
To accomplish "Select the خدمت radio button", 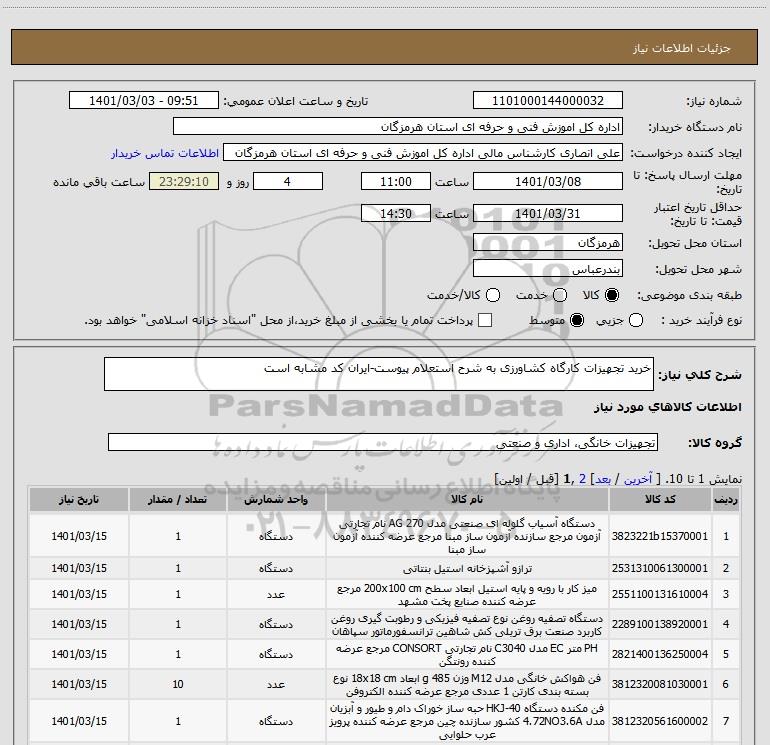I will click(x=560, y=295).
